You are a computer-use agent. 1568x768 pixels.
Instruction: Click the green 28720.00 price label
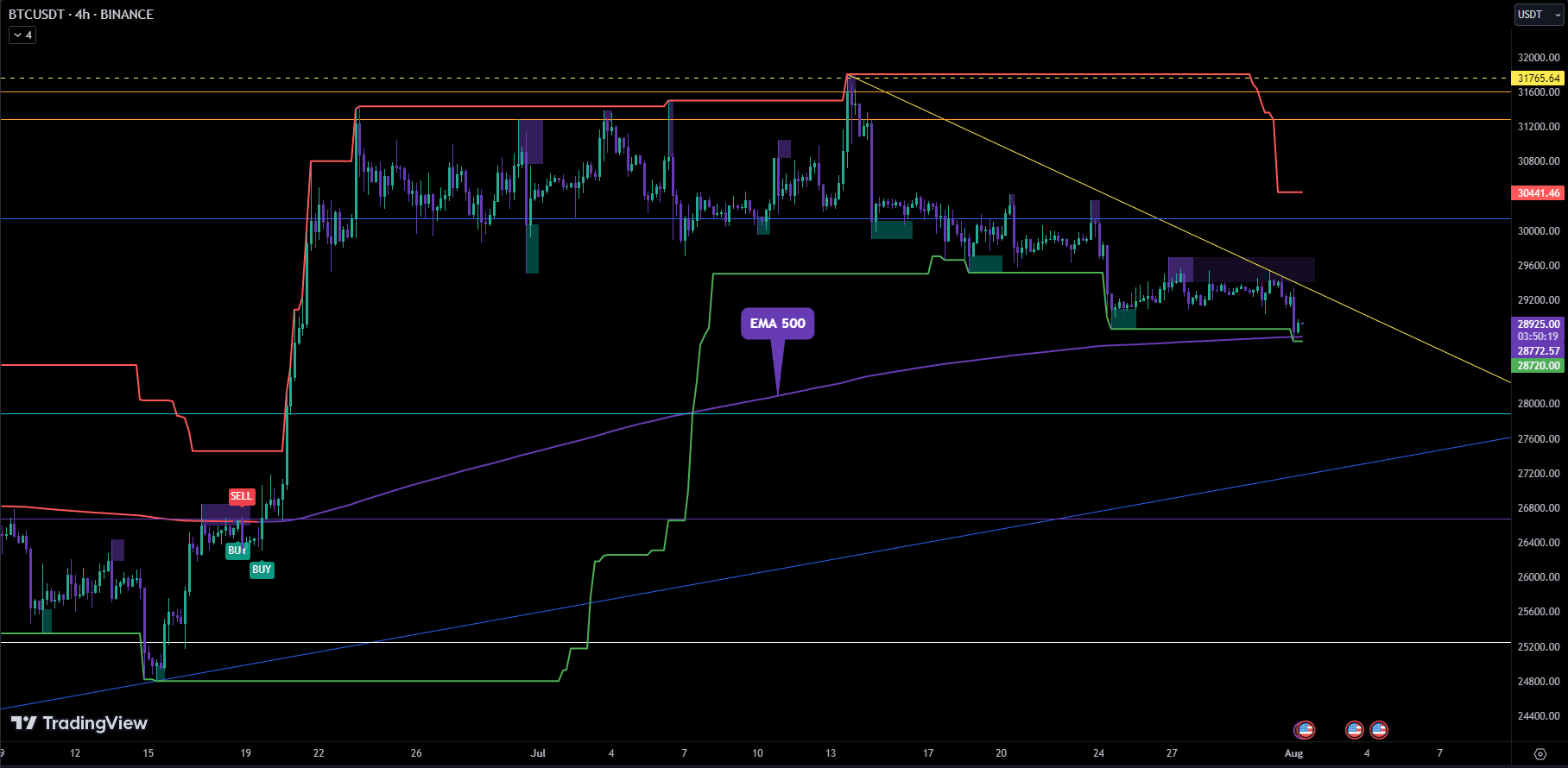point(1539,366)
